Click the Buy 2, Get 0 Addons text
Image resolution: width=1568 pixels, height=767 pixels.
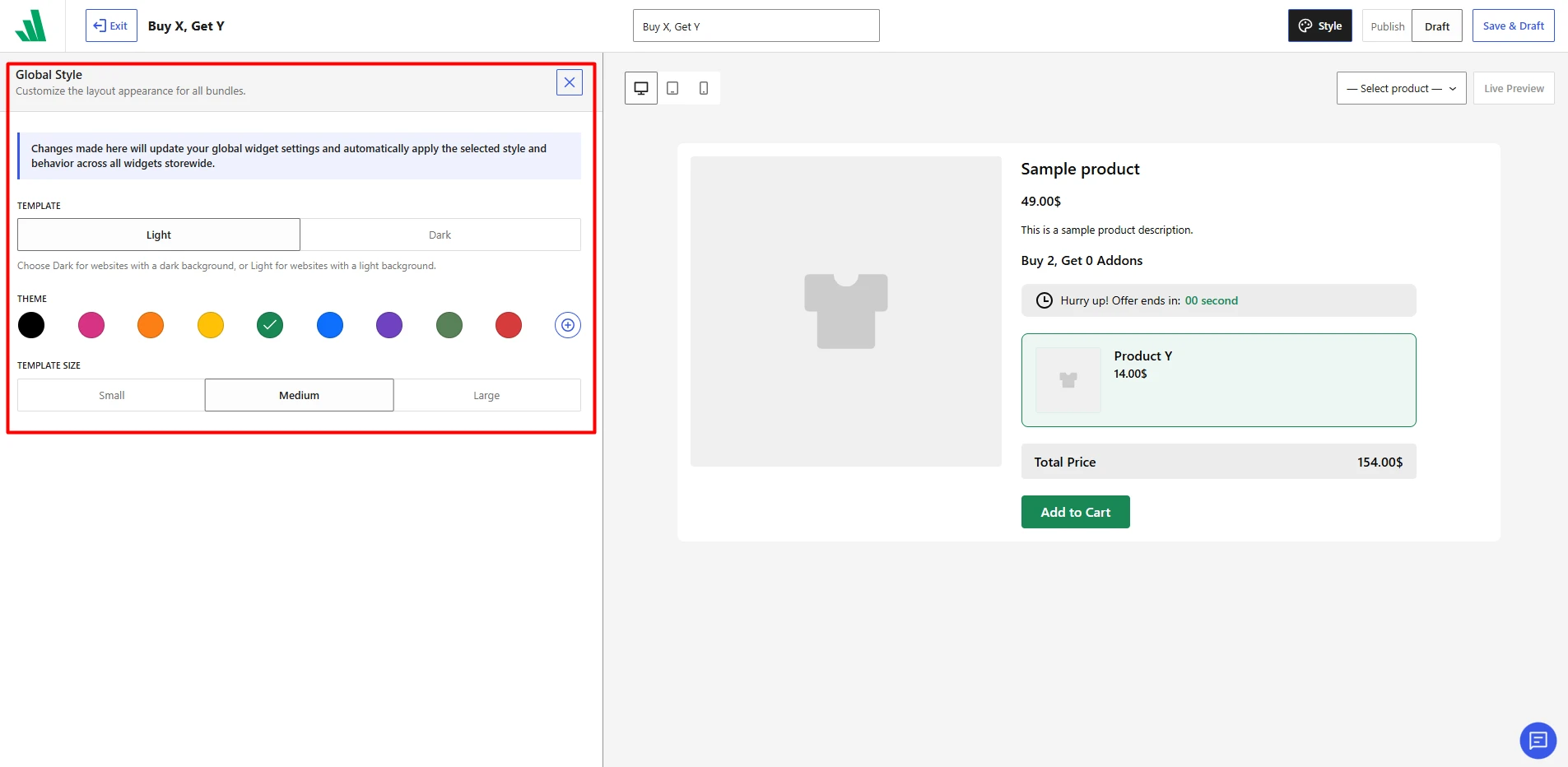click(x=1082, y=260)
